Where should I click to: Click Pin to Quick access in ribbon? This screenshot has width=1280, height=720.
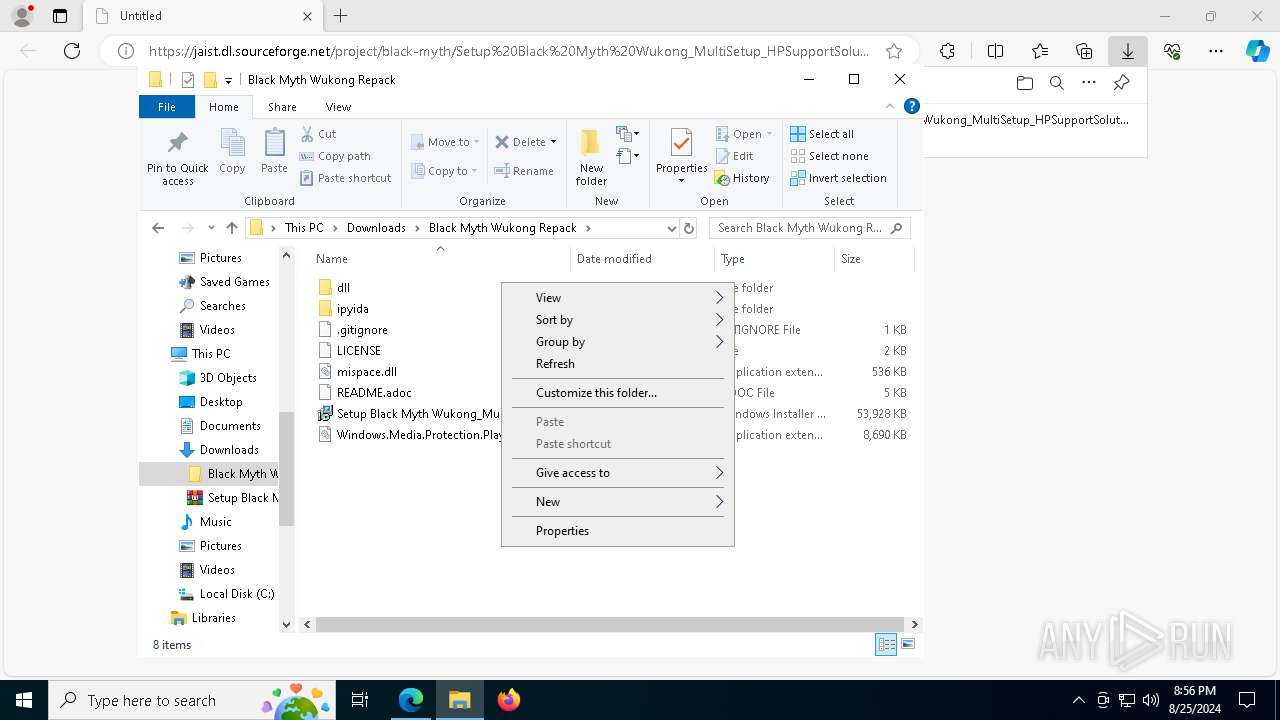pos(178,157)
